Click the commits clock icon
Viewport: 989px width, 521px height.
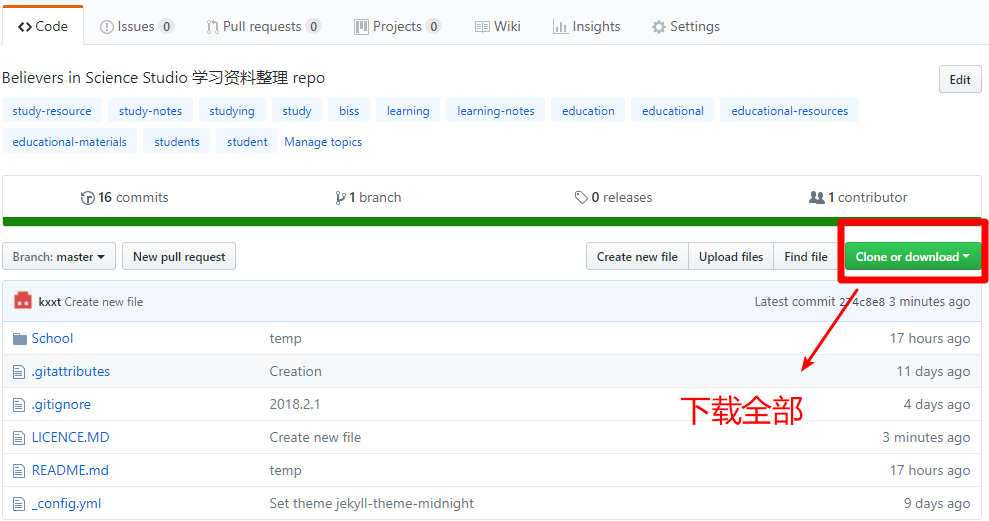(87, 198)
